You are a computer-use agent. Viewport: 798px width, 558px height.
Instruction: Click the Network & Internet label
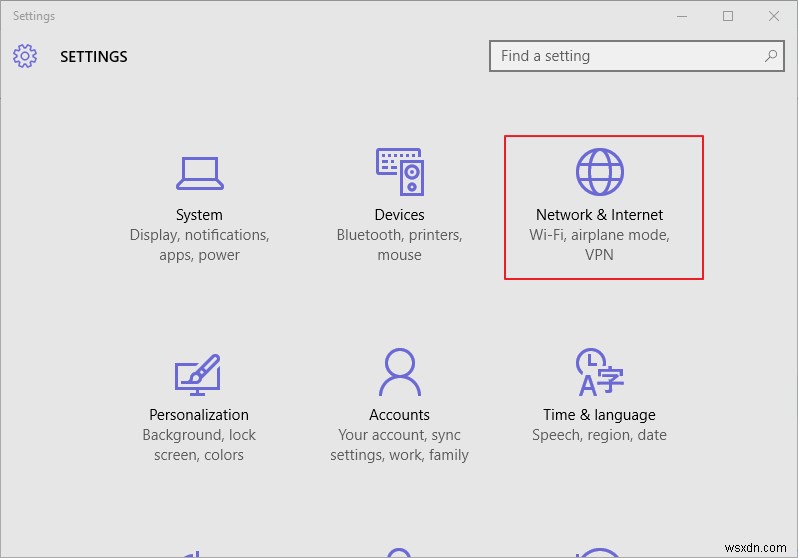pos(600,215)
